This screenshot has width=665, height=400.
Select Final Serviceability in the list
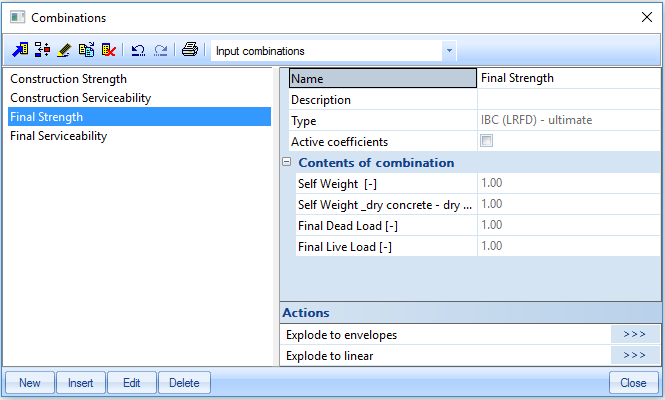(58, 137)
